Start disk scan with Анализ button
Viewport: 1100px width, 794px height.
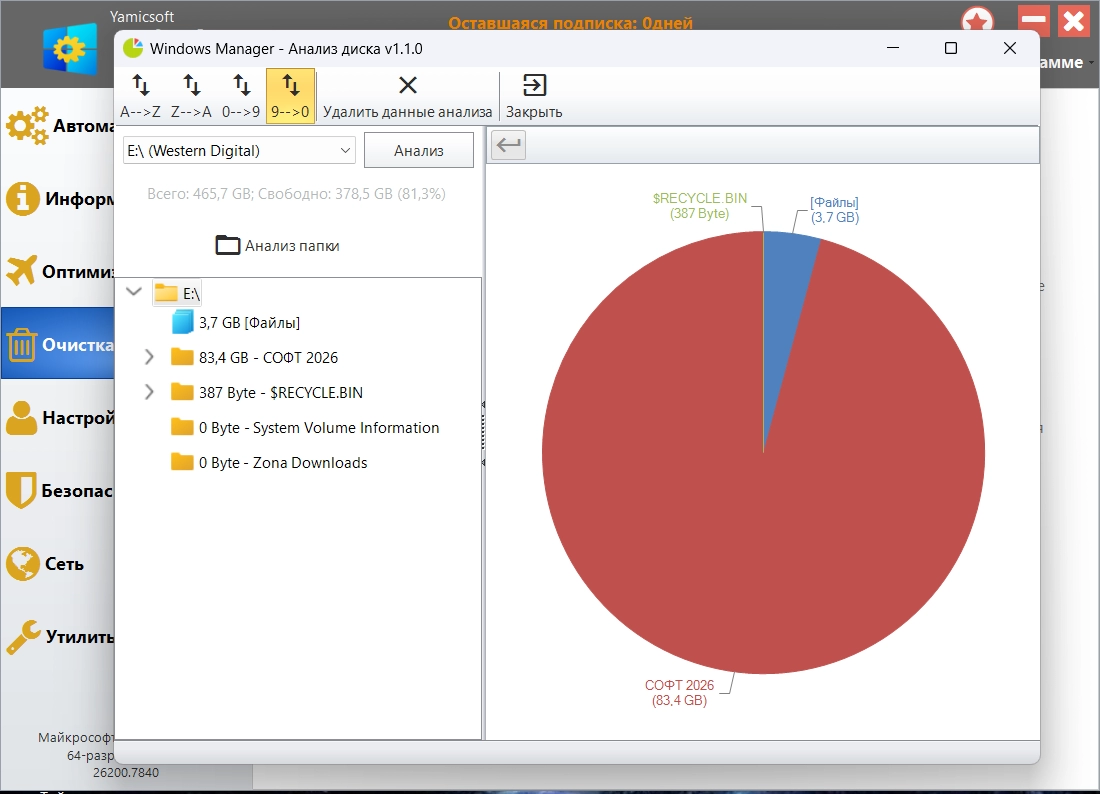coord(419,150)
